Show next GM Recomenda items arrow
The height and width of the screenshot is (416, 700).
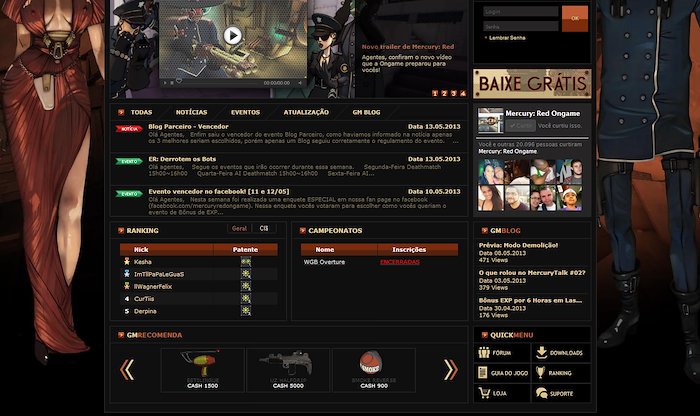pyautogui.click(x=450, y=370)
